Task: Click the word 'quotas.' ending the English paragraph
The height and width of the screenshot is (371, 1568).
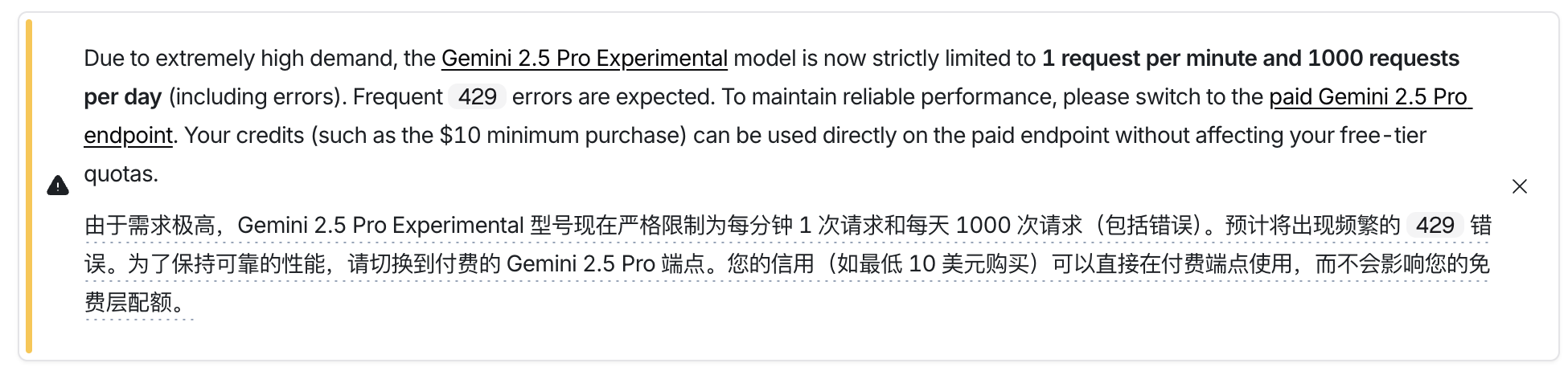Action: tap(121, 174)
